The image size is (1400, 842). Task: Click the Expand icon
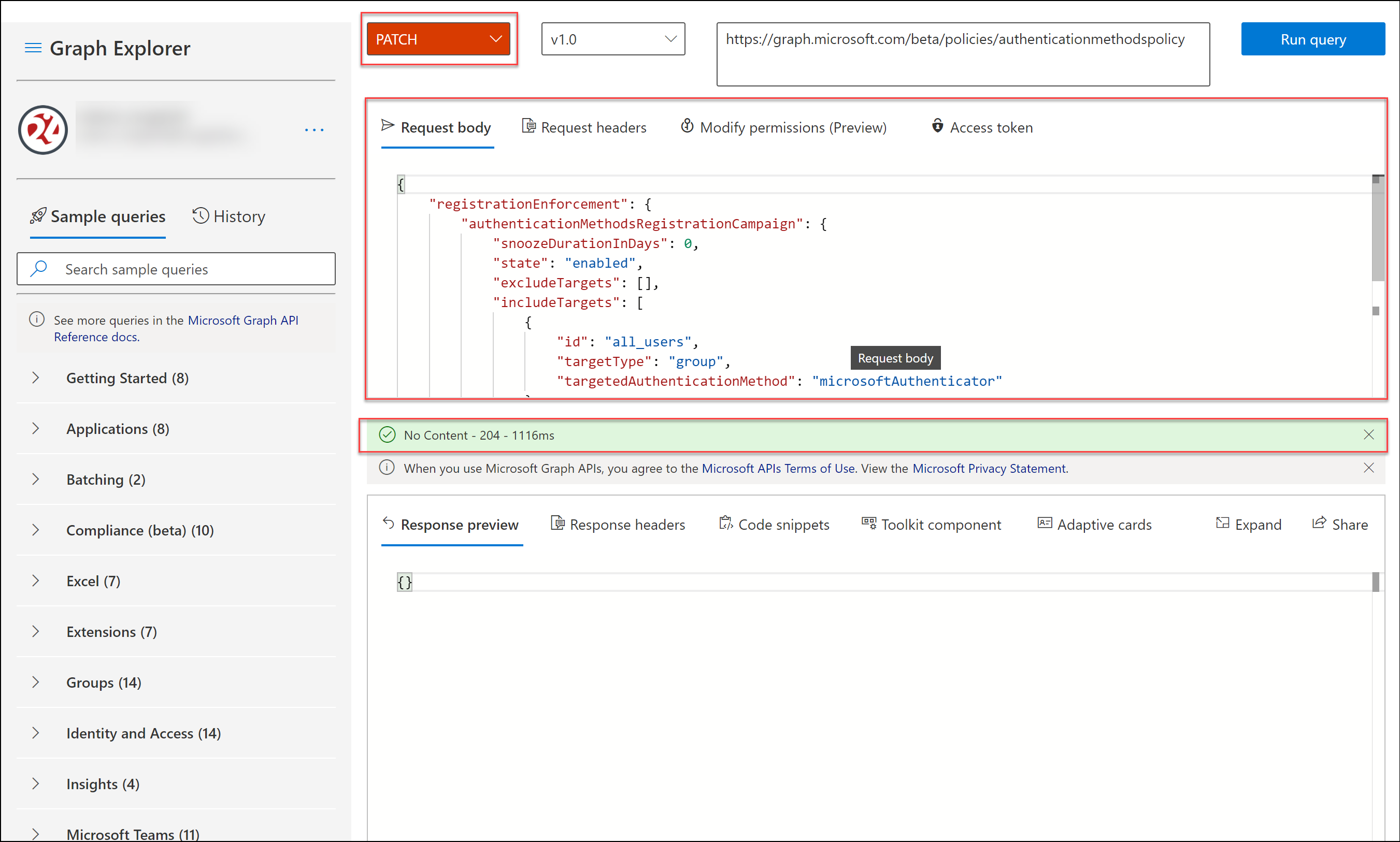[1222, 523]
